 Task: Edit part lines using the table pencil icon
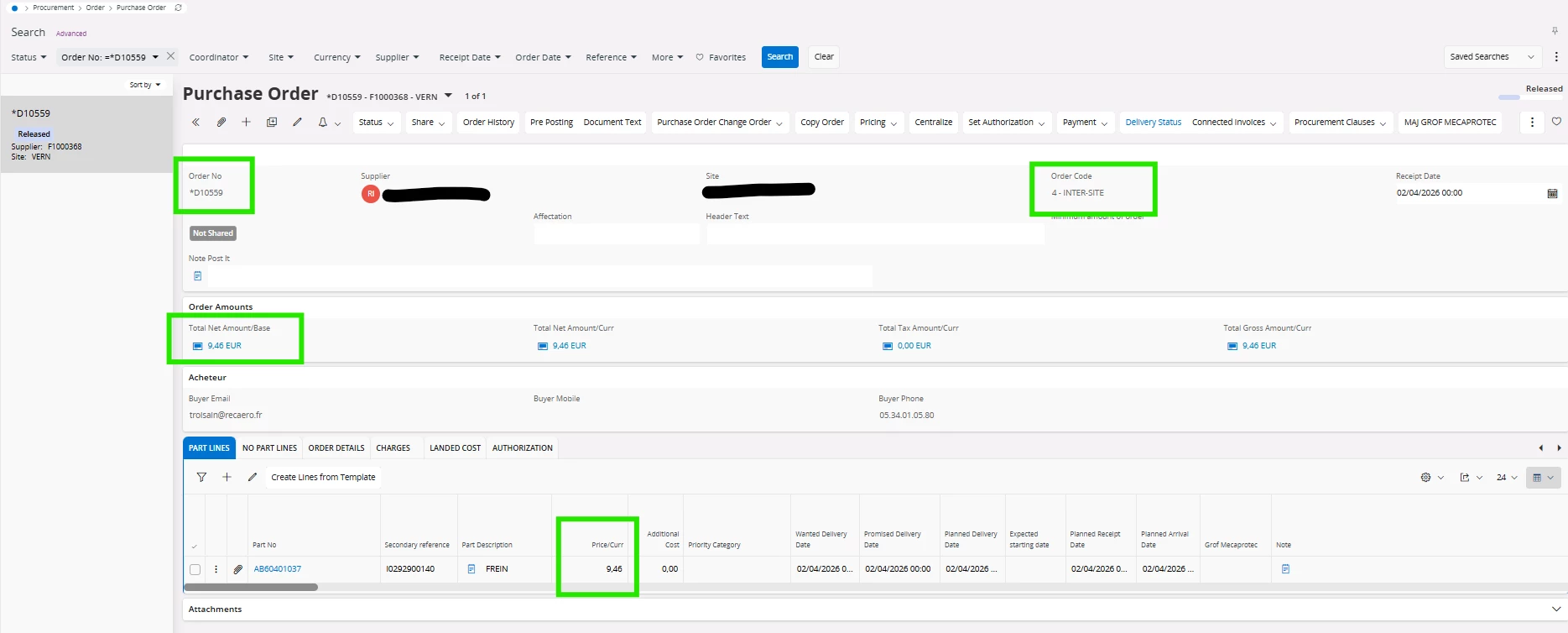[x=252, y=477]
